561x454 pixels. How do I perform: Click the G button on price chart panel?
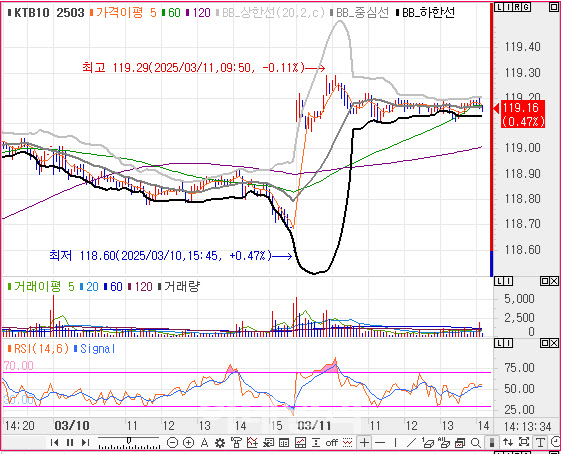(526, 7)
